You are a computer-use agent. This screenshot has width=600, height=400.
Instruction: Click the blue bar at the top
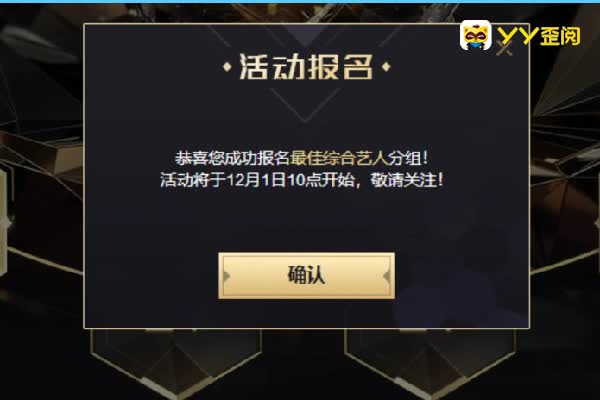point(300,2)
